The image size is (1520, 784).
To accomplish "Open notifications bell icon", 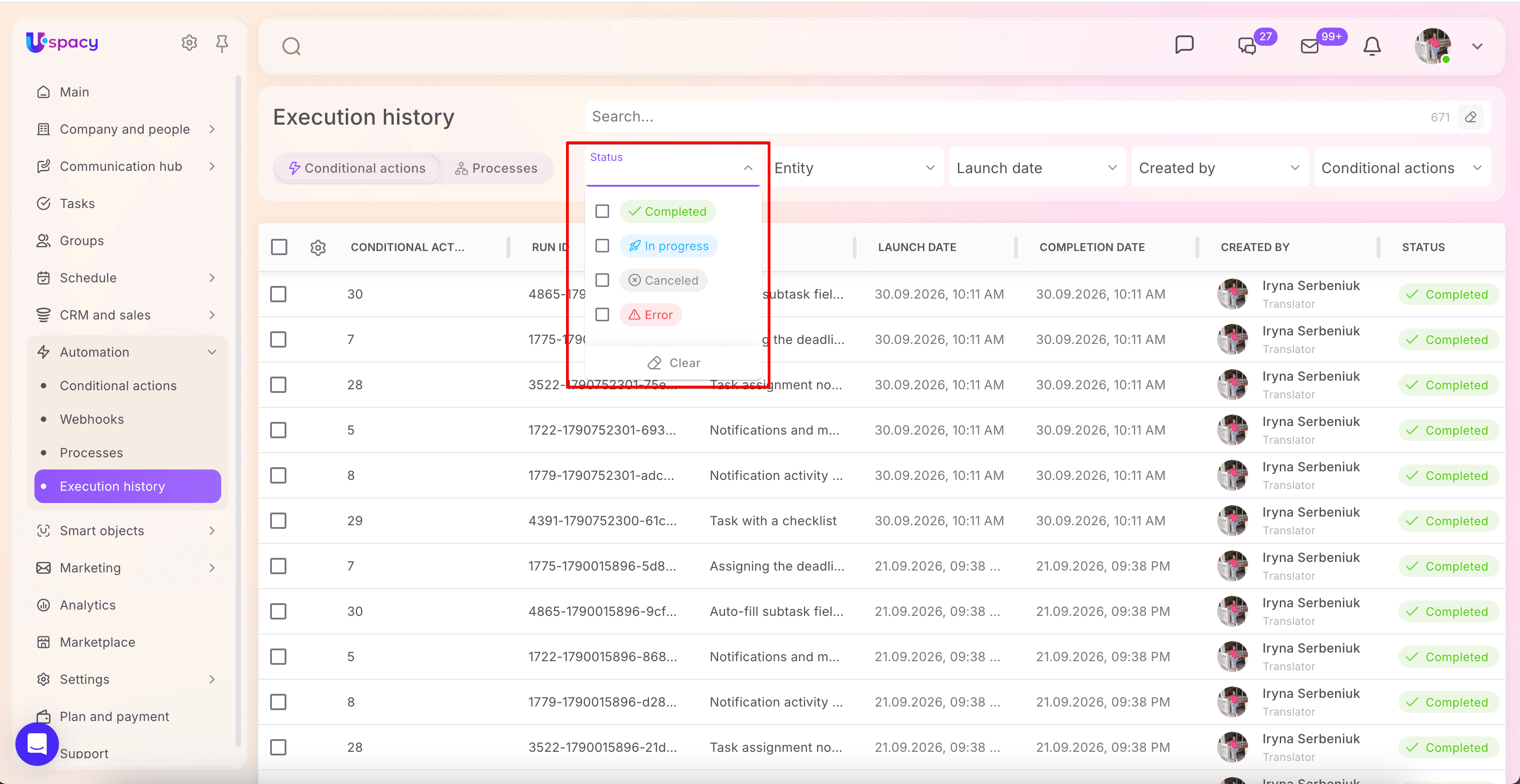I will tap(1372, 46).
